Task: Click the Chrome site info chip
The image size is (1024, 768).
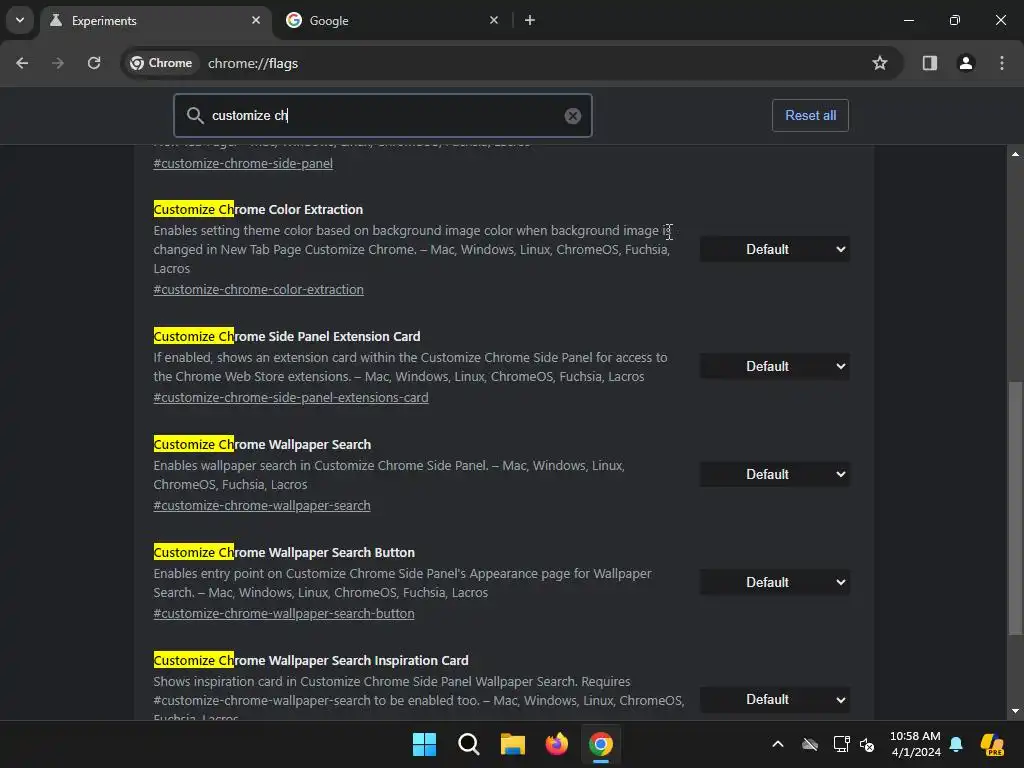Action: [161, 63]
